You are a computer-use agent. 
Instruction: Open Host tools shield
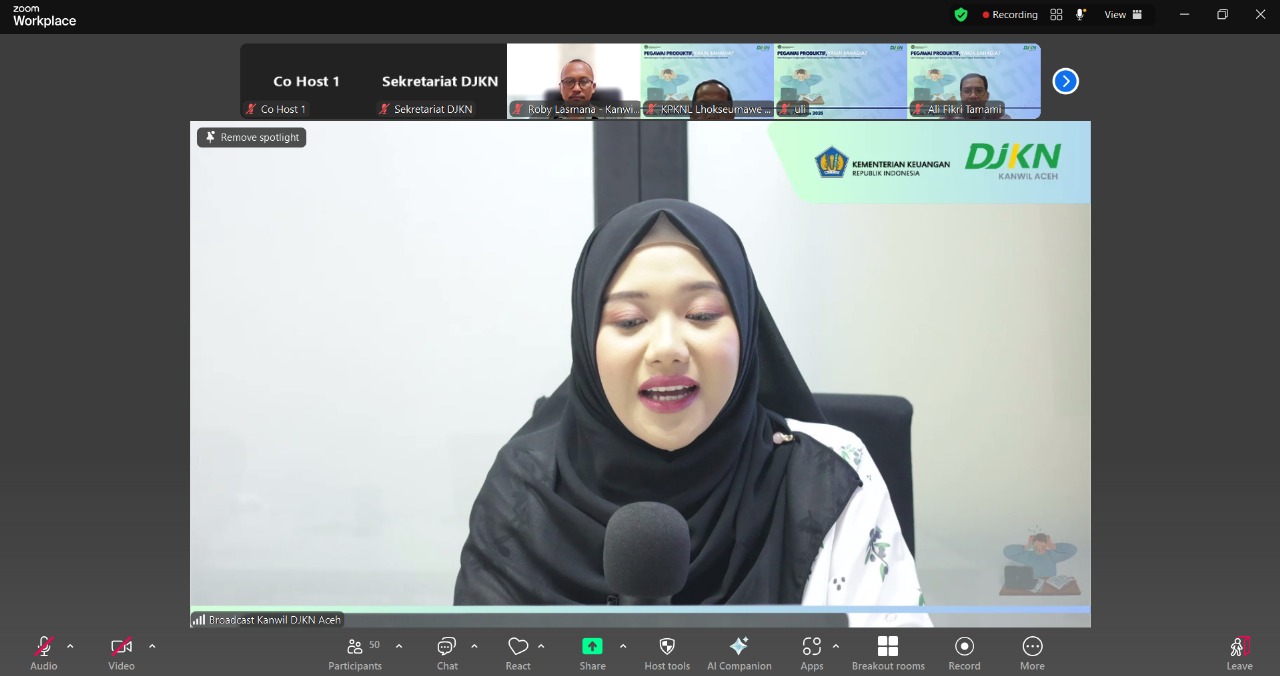tap(667, 653)
